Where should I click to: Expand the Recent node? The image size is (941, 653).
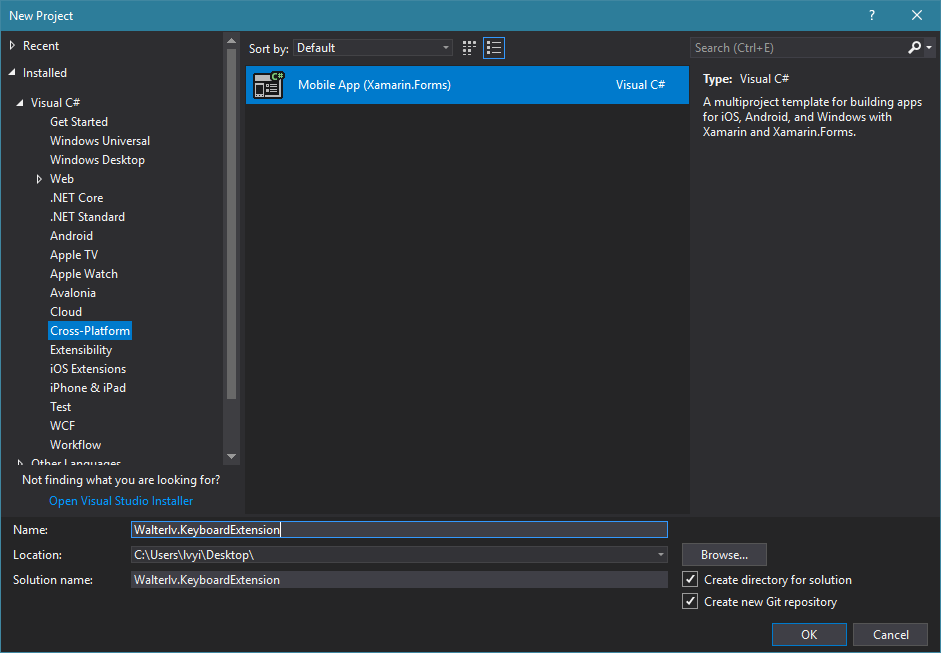pos(13,46)
